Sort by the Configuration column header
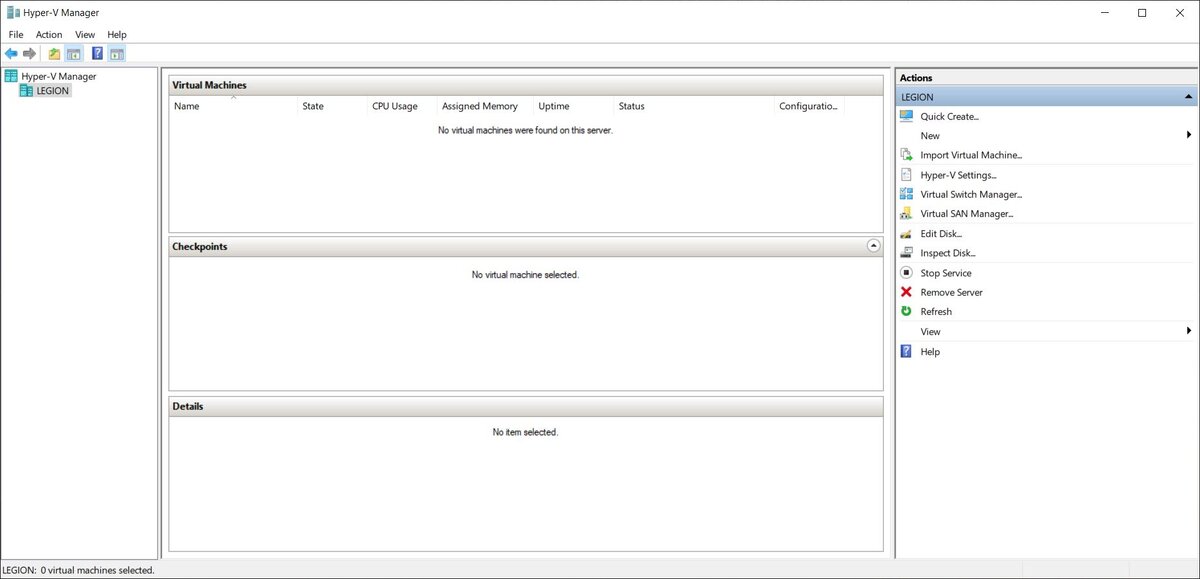The image size is (1200, 579). (809, 106)
